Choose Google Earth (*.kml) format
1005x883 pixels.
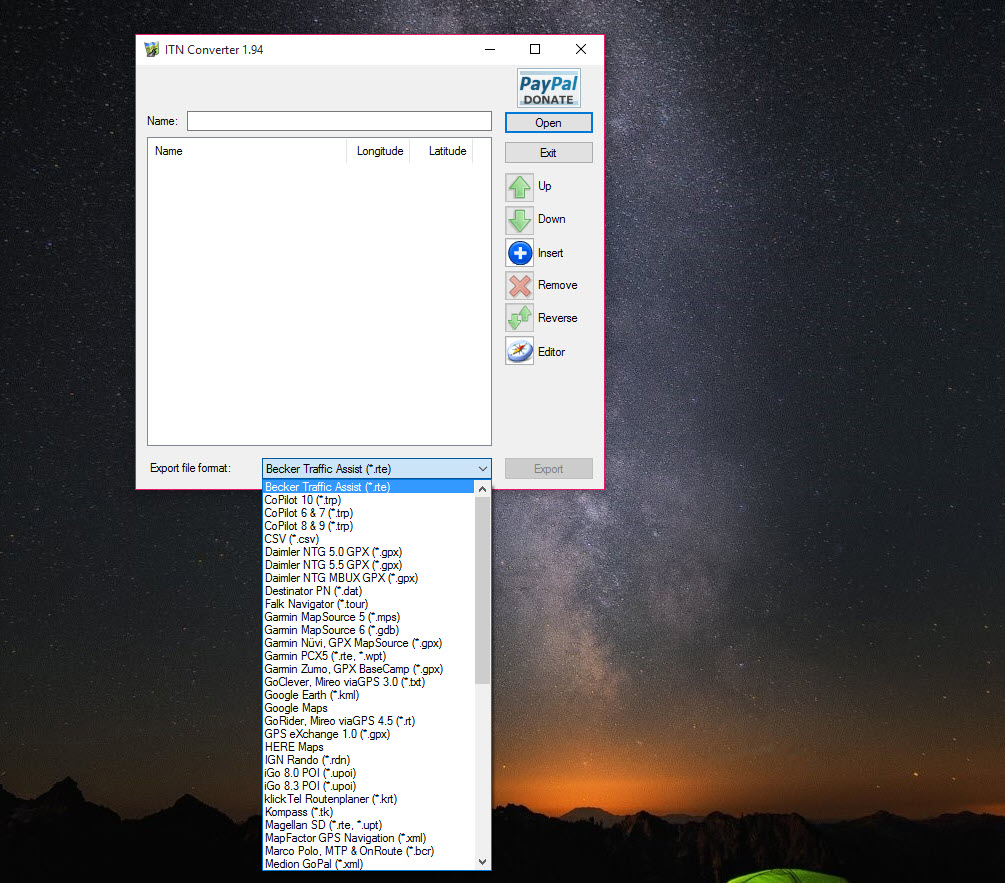tap(369, 695)
